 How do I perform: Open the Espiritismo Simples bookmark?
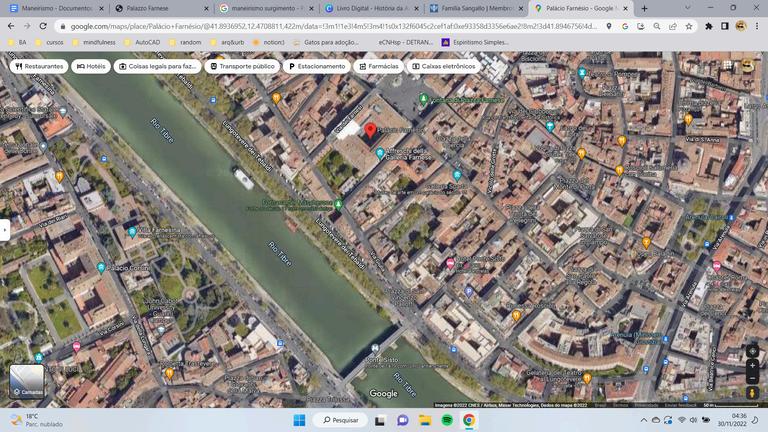tap(475, 43)
